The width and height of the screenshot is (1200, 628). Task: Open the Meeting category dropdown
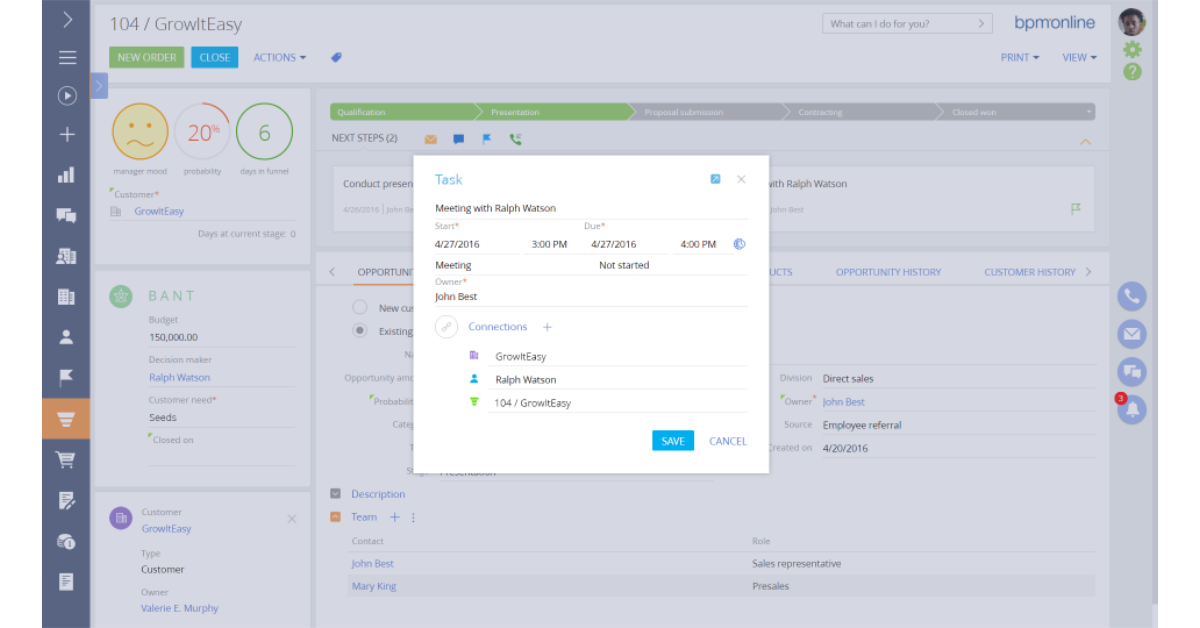coord(510,265)
